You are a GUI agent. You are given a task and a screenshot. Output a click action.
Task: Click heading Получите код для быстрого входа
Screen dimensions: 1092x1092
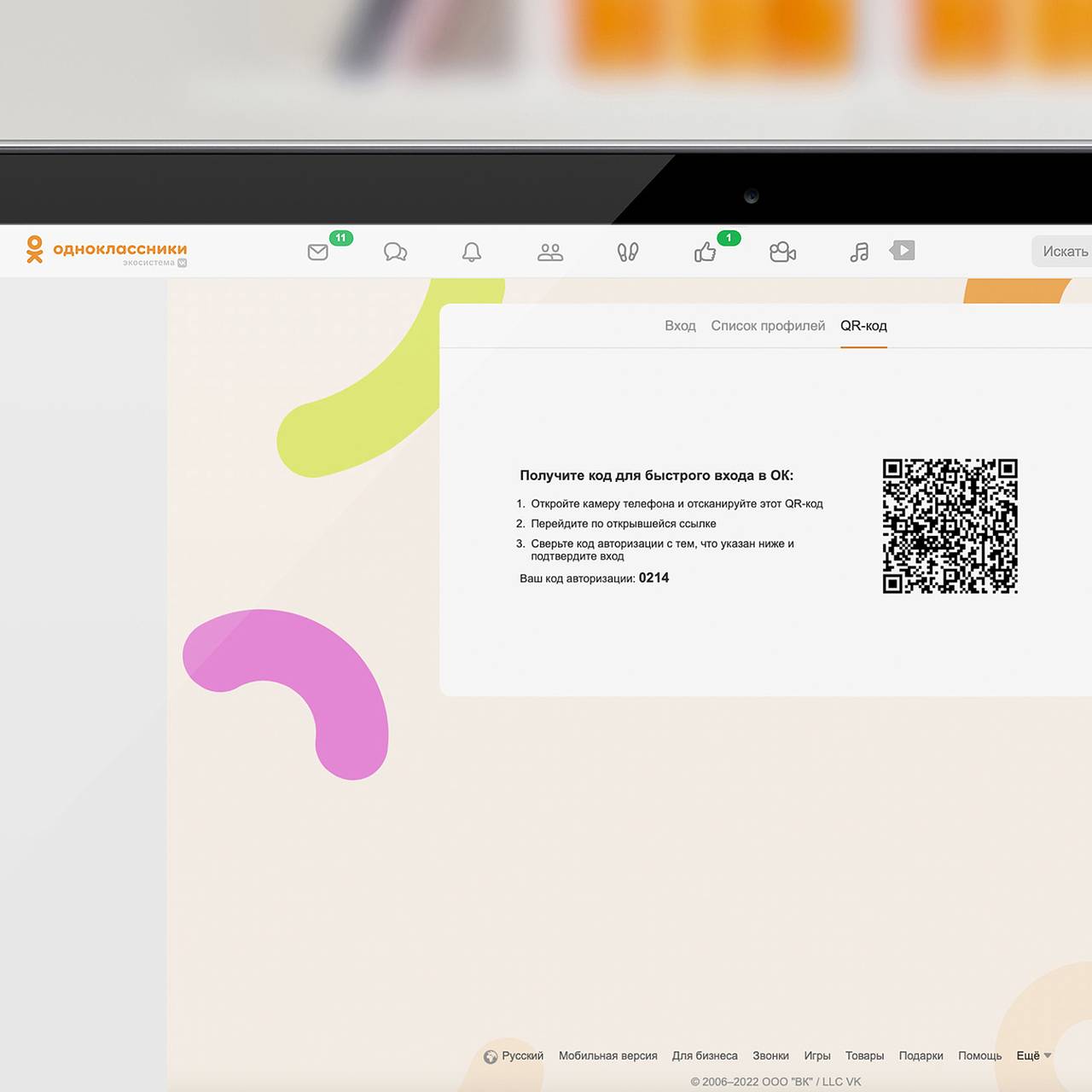(x=656, y=475)
